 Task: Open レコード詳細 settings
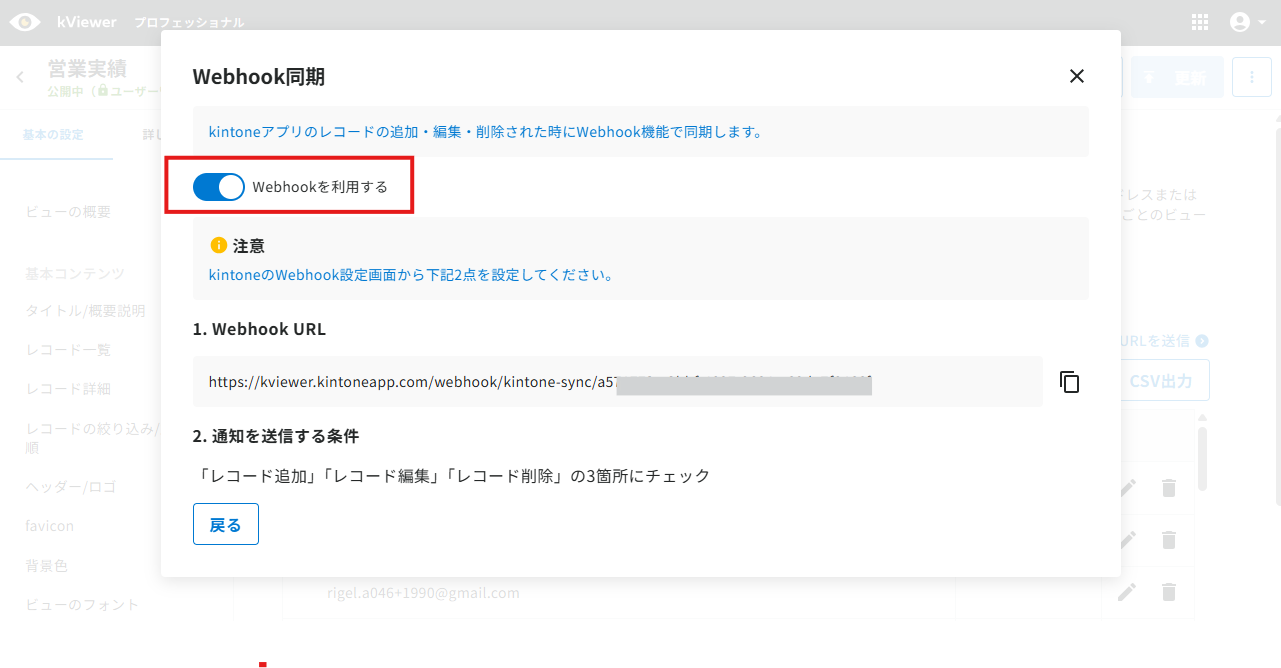[x=68, y=389]
